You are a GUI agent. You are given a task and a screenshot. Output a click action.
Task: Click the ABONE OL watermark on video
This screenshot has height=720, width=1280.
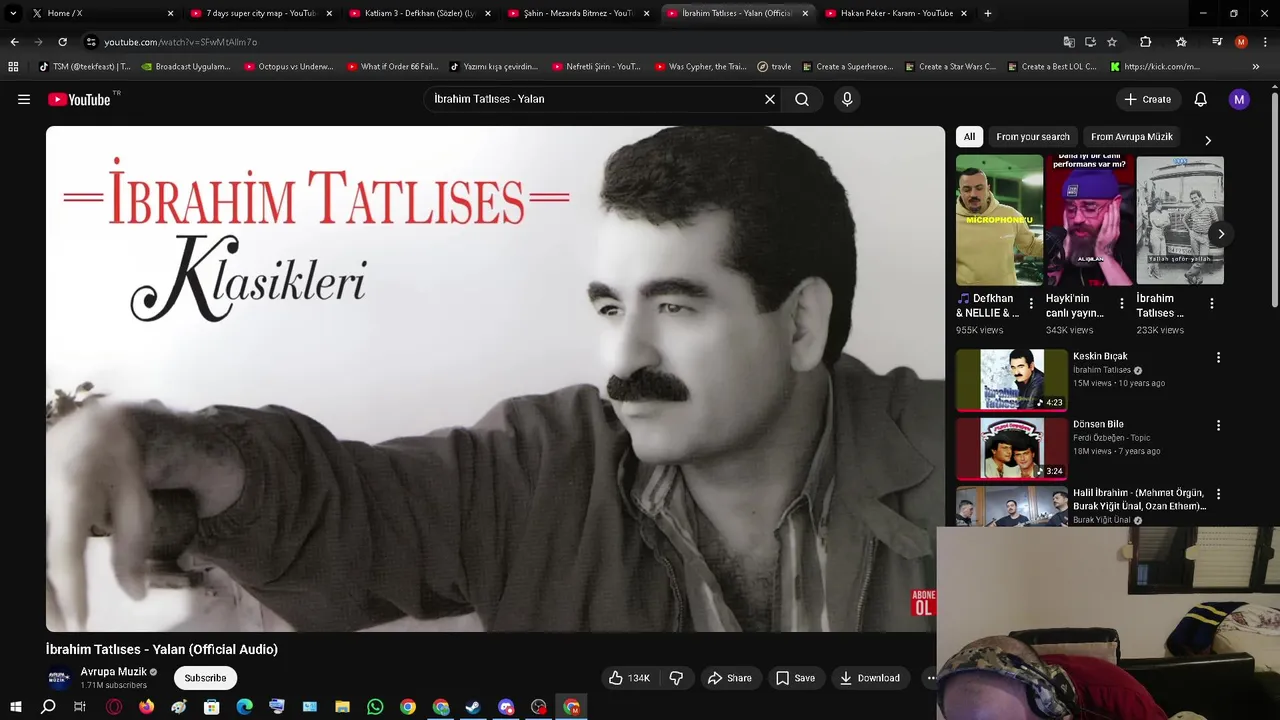tap(923, 602)
